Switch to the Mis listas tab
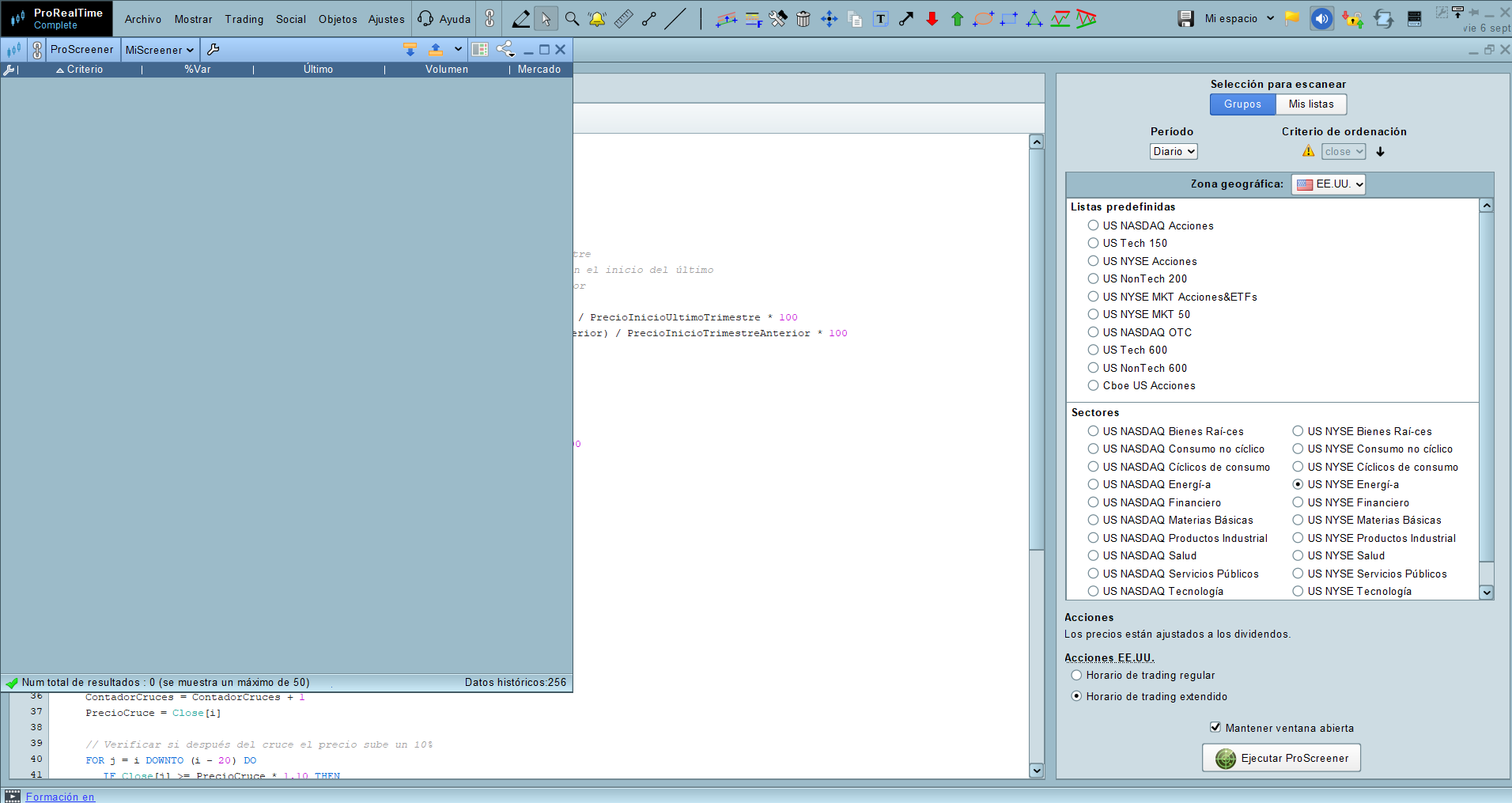The image size is (1512, 803). (1310, 104)
